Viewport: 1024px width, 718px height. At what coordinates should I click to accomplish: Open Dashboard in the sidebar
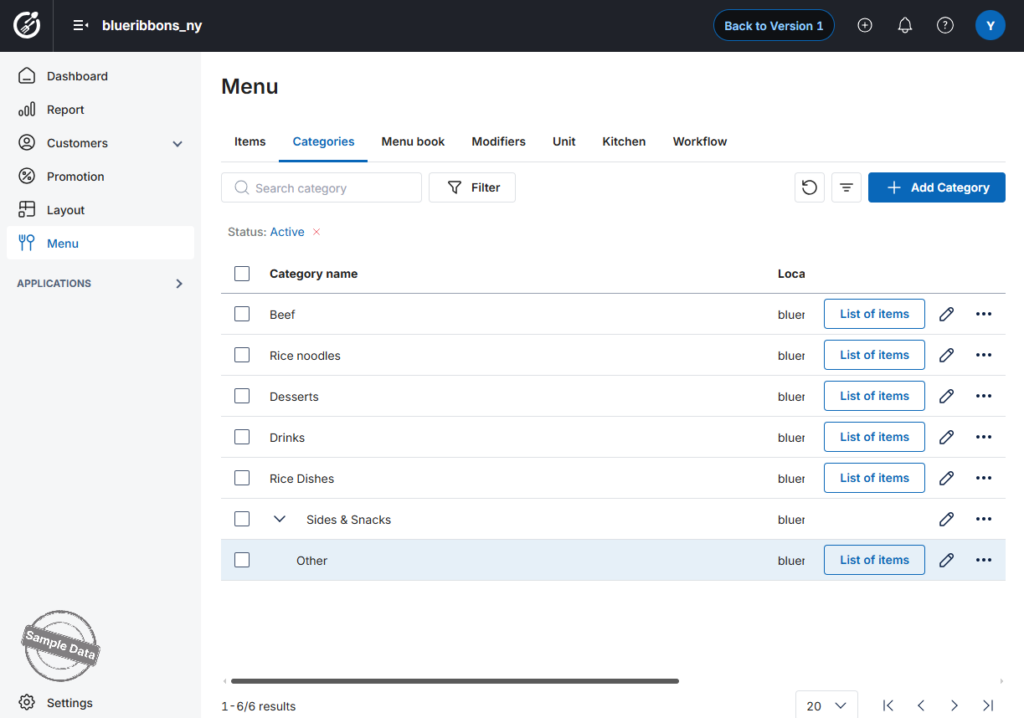coord(101,76)
